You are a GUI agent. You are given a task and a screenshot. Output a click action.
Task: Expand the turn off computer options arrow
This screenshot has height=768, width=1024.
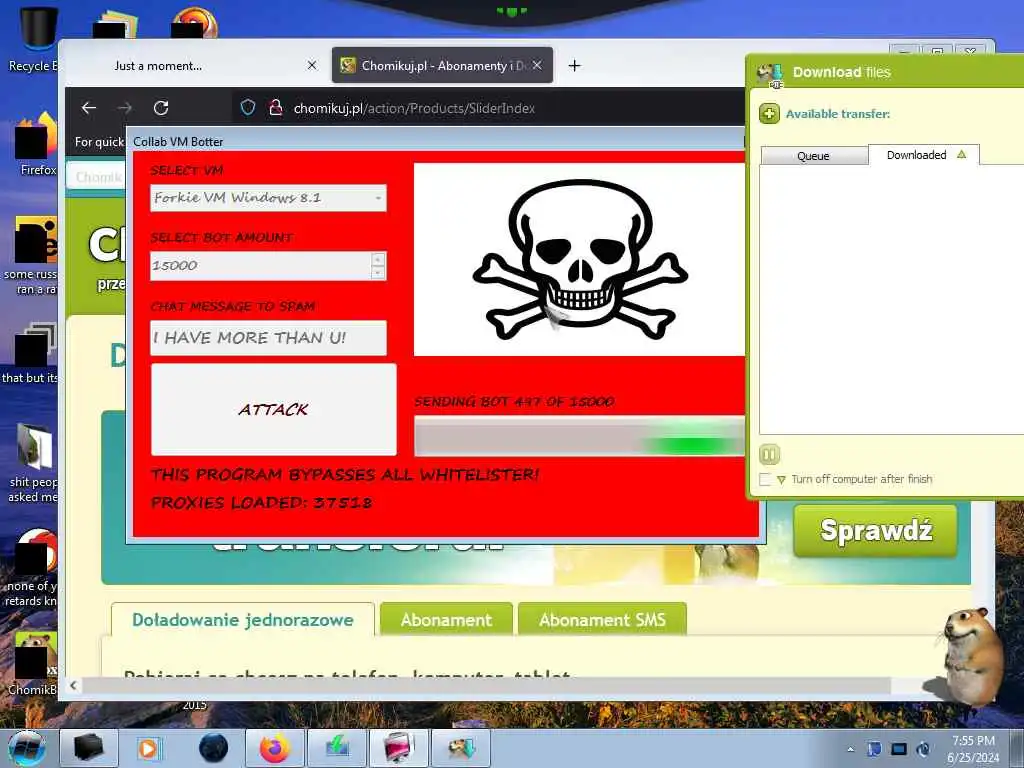(781, 480)
